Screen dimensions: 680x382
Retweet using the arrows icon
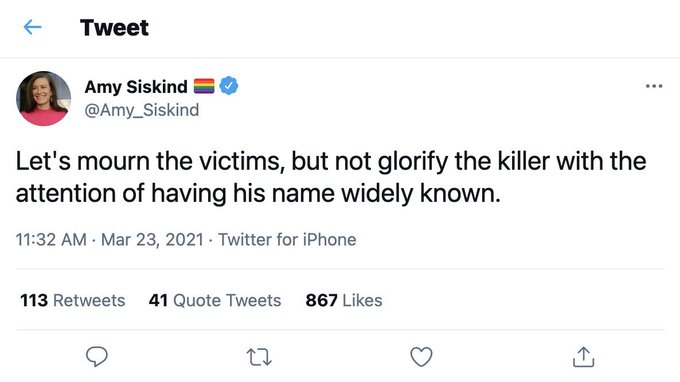coord(259,357)
